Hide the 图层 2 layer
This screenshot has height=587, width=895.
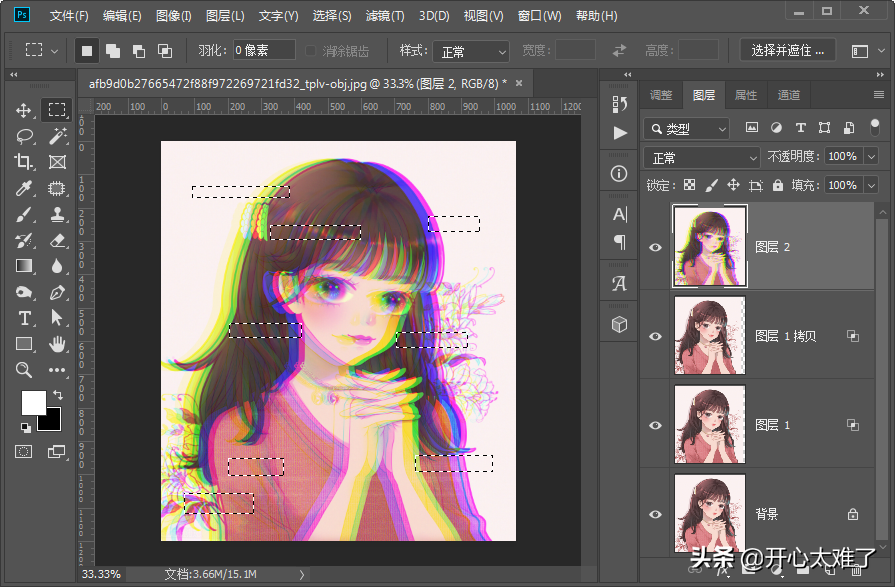[656, 247]
